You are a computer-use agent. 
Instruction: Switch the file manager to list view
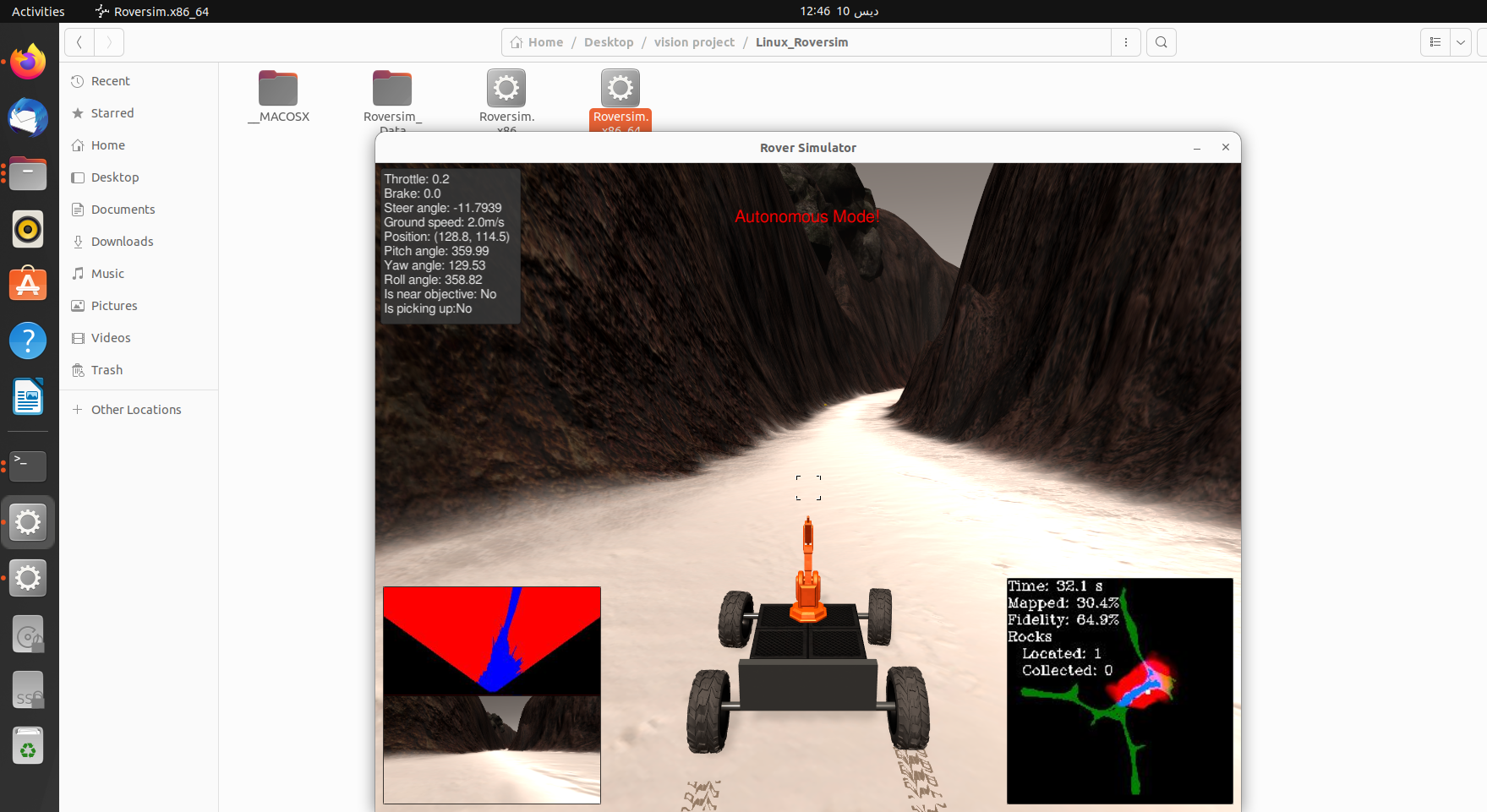tap(1435, 42)
